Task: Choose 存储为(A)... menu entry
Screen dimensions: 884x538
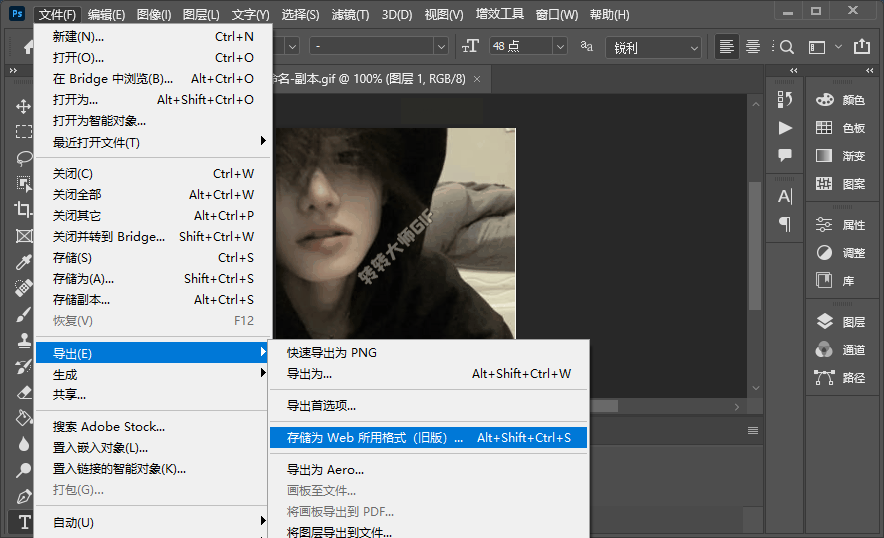Action: (x=152, y=279)
